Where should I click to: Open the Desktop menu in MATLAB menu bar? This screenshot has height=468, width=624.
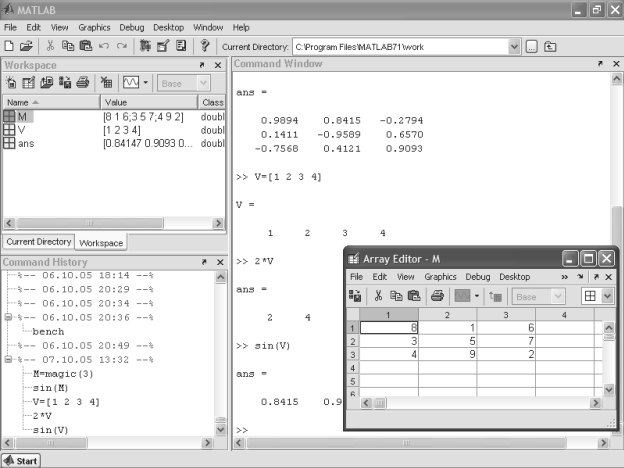click(x=169, y=27)
